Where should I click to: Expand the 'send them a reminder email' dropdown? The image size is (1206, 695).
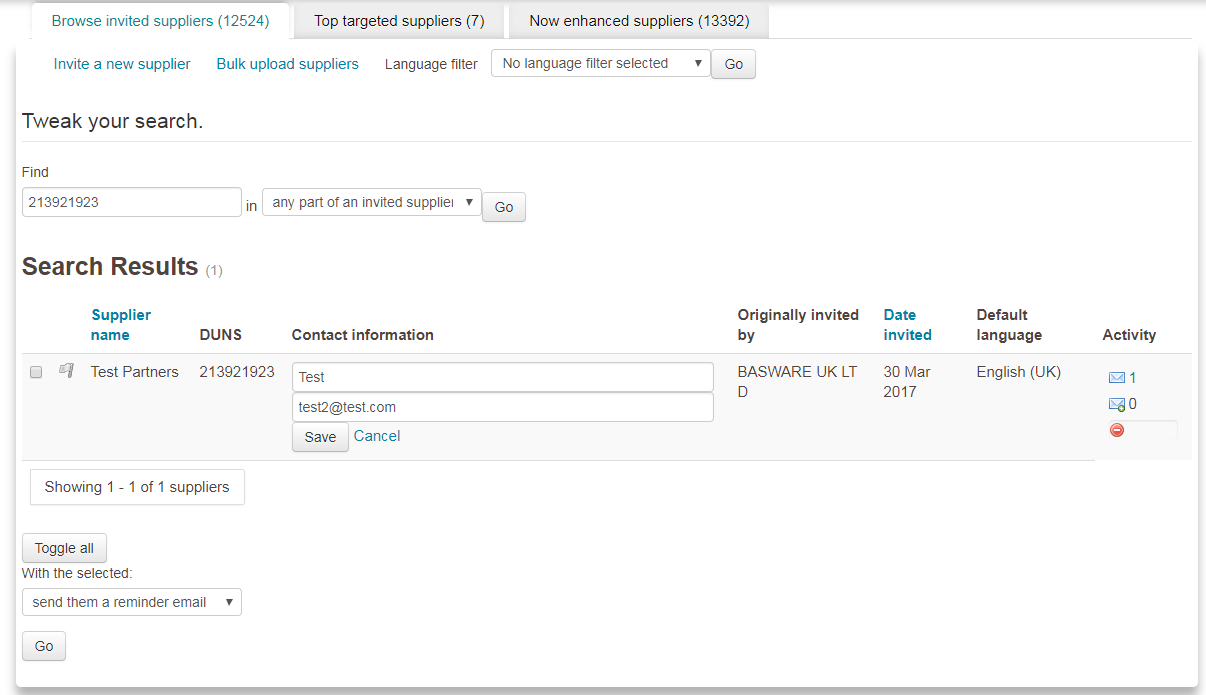coord(131,601)
